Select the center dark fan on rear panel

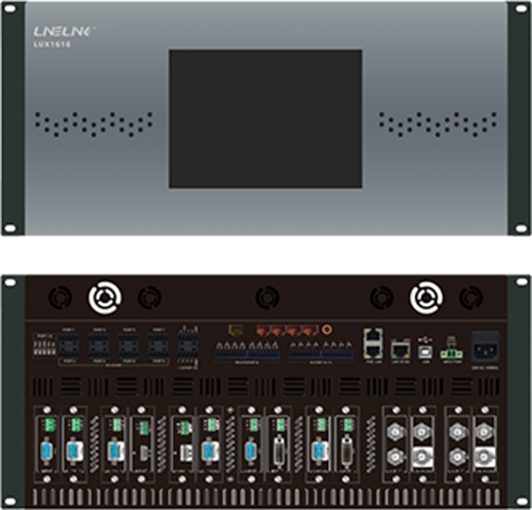(267, 298)
